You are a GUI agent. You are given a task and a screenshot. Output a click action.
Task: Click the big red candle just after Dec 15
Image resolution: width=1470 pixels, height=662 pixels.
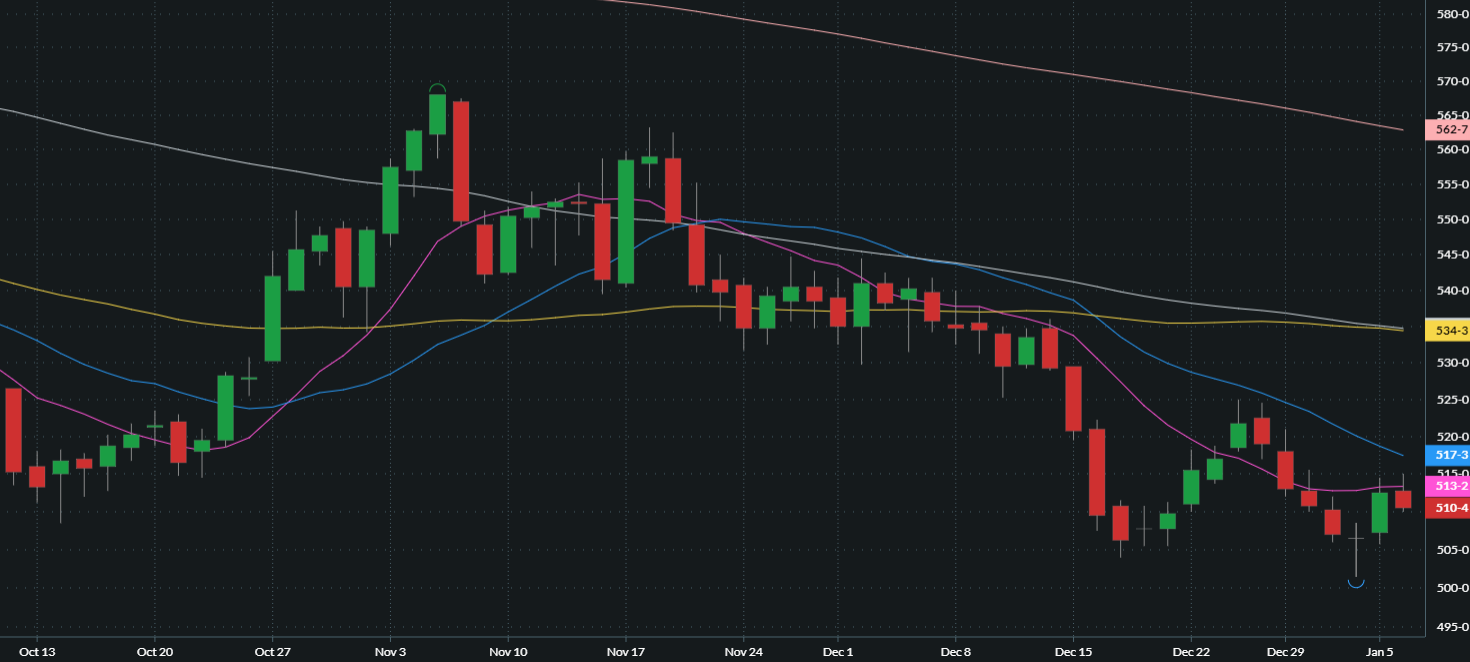[1097, 472]
